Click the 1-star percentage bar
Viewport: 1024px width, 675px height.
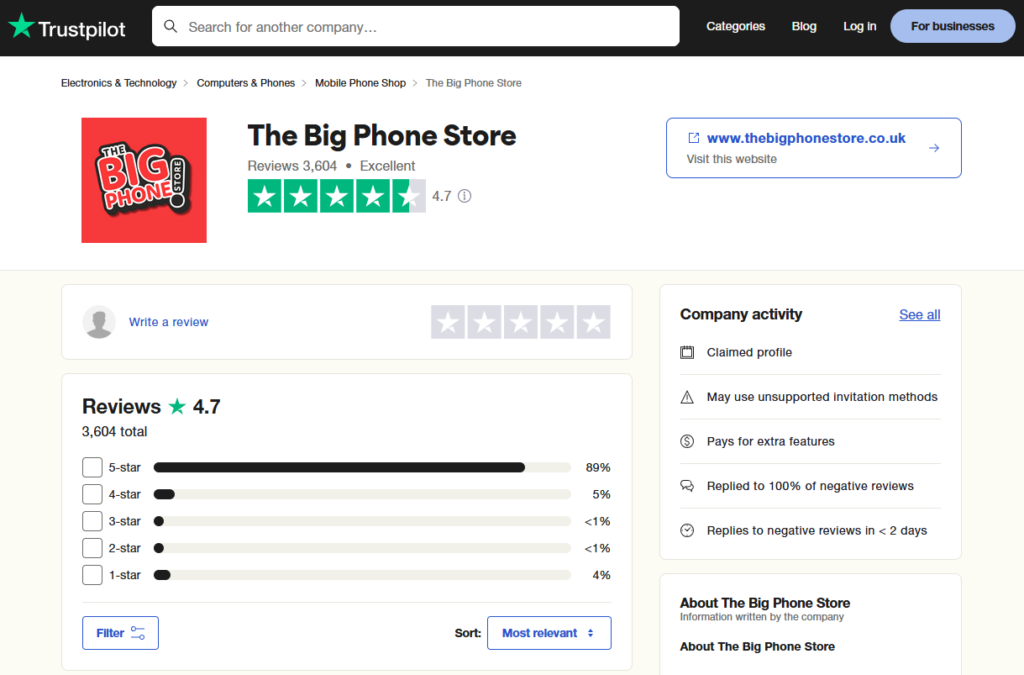[x=362, y=575]
